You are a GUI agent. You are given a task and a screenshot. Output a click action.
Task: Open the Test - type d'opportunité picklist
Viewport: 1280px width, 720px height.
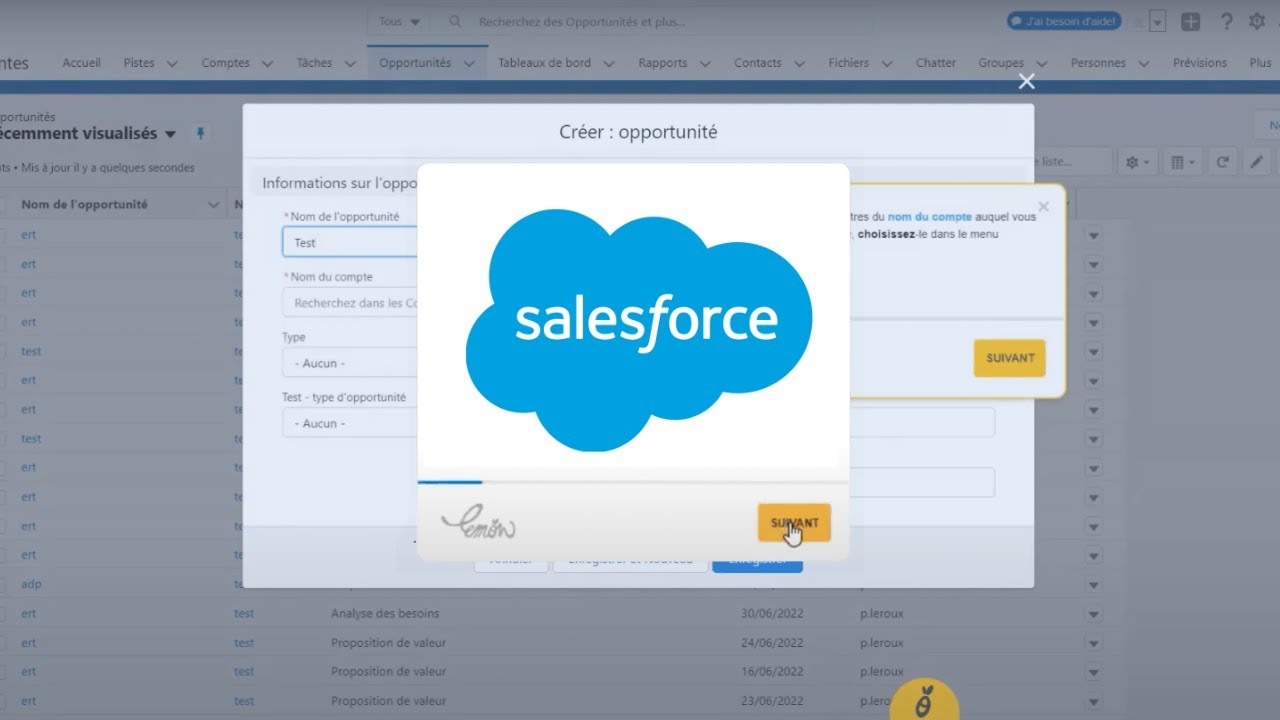click(350, 423)
